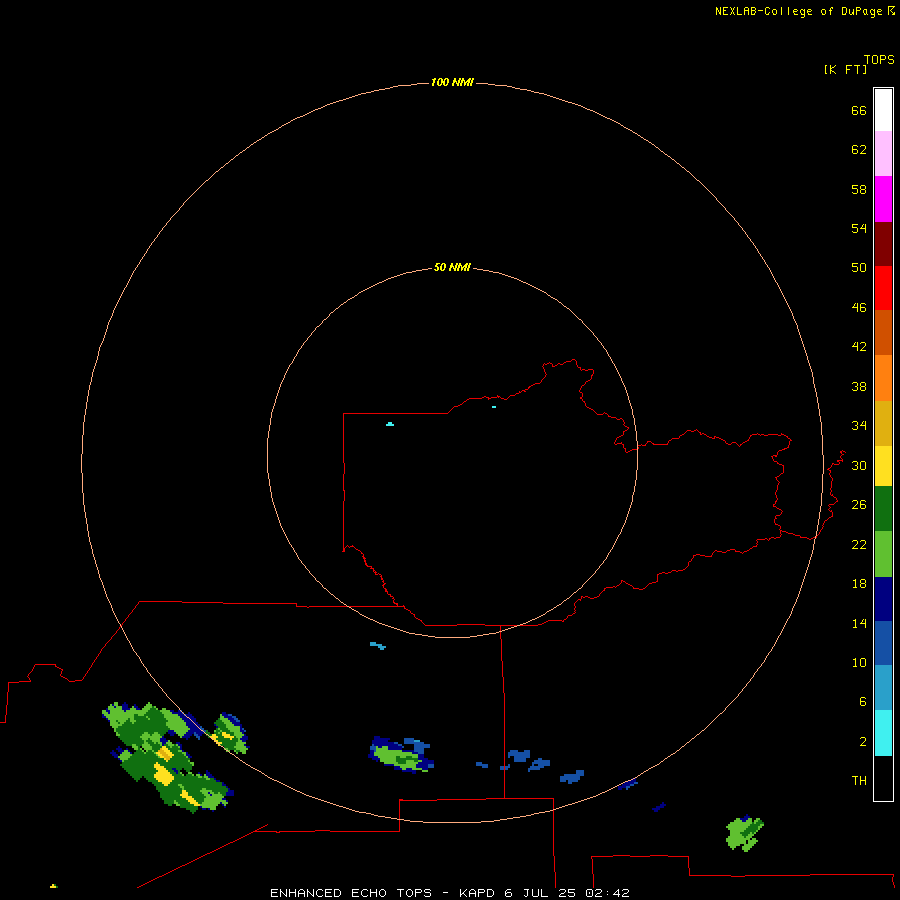
Task: Click the 50 NMI range ring label
Action: (452, 267)
